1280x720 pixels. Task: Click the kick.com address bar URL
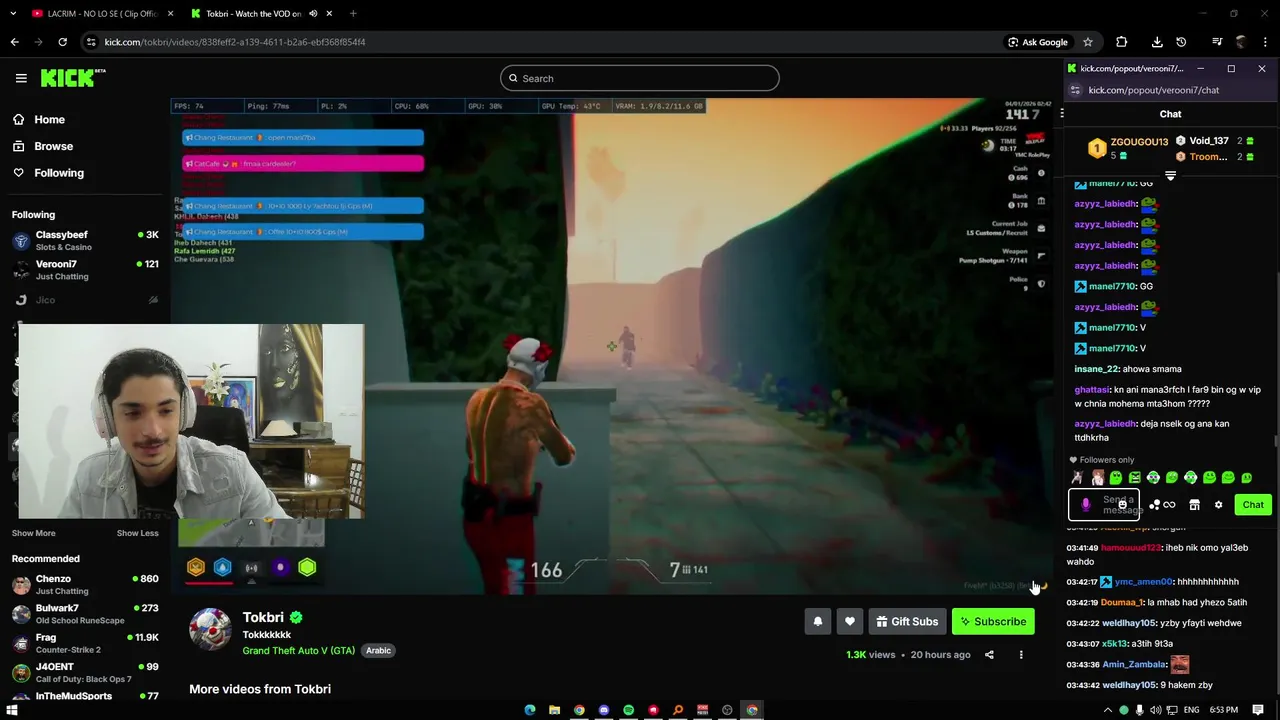[x=235, y=42]
